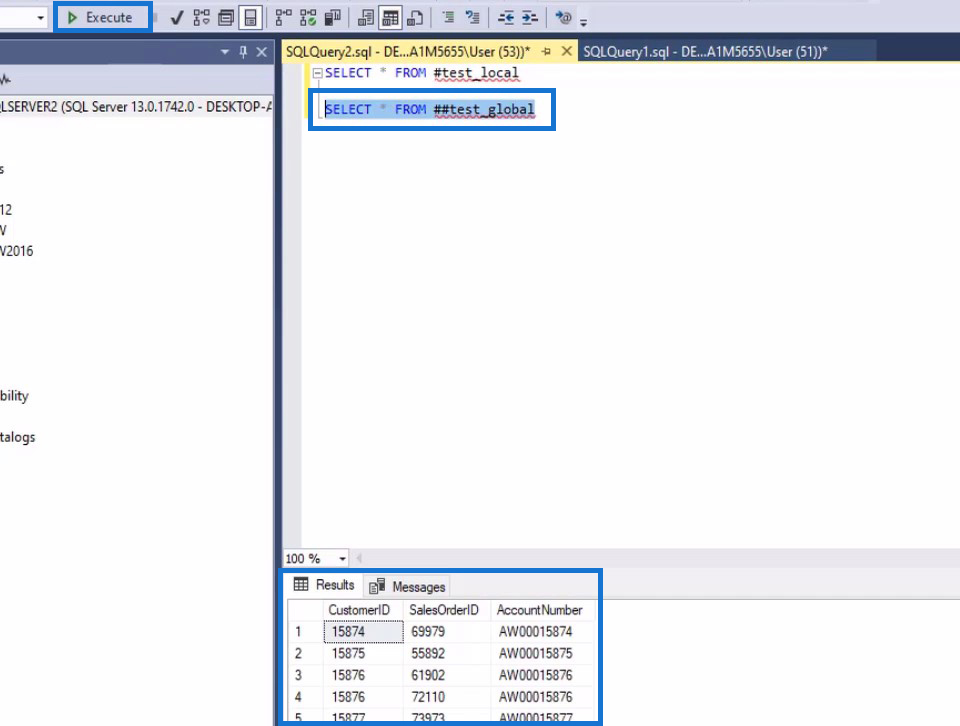Click the CustomerID cell 15874

(x=363, y=631)
